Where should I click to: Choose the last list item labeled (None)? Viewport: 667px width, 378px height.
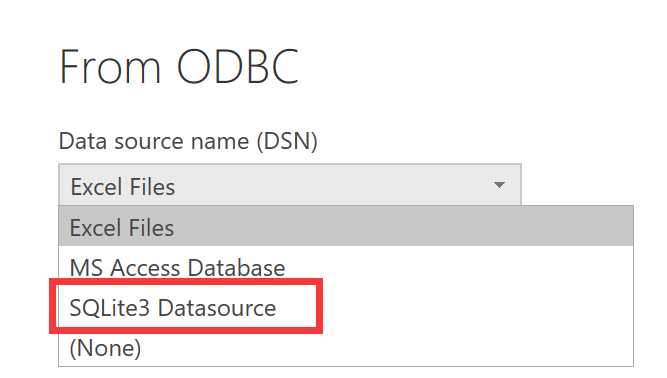tap(345, 347)
